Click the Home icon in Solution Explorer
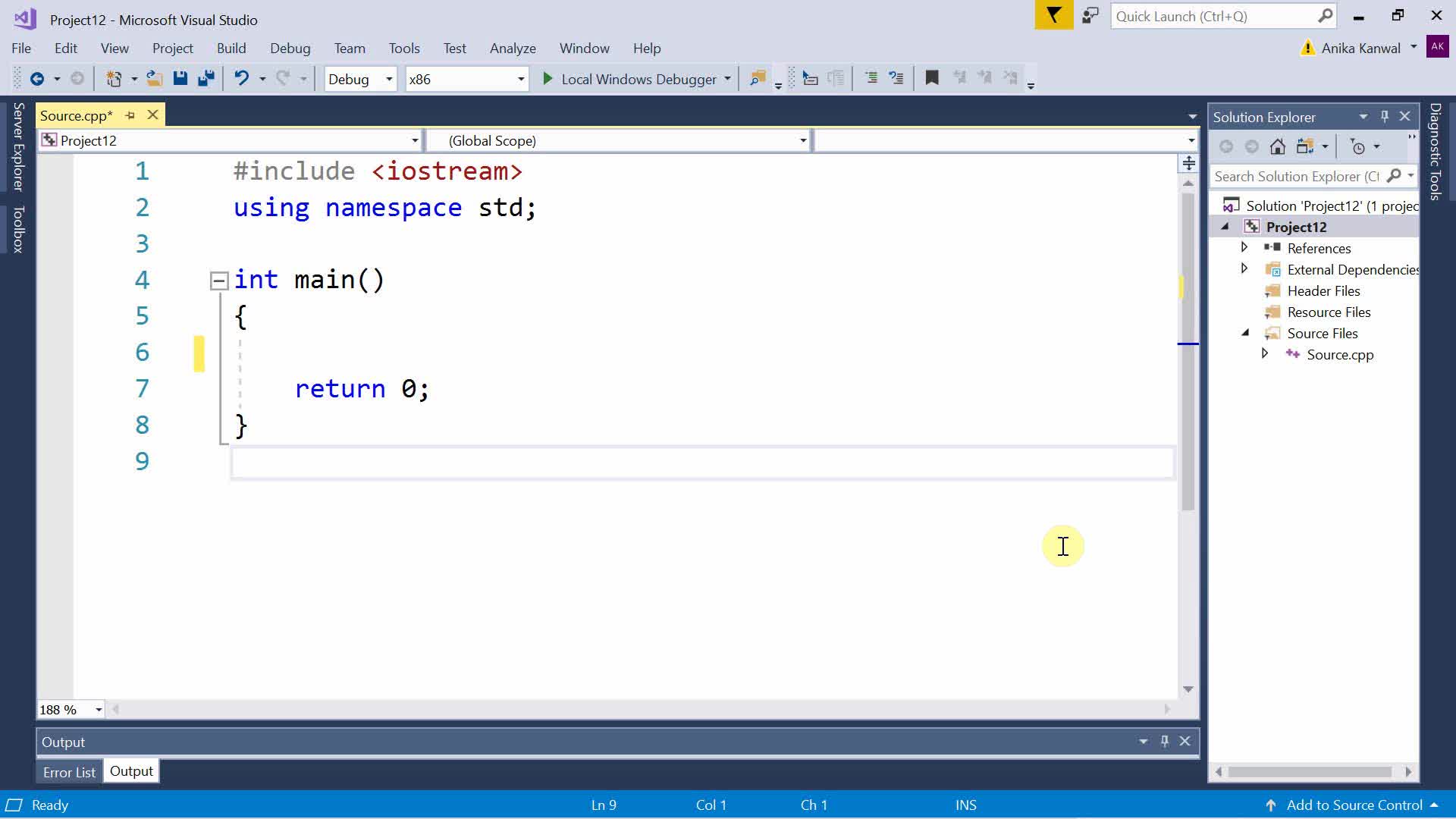The width and height of the screenshot is (1456, 819). 1278,146
